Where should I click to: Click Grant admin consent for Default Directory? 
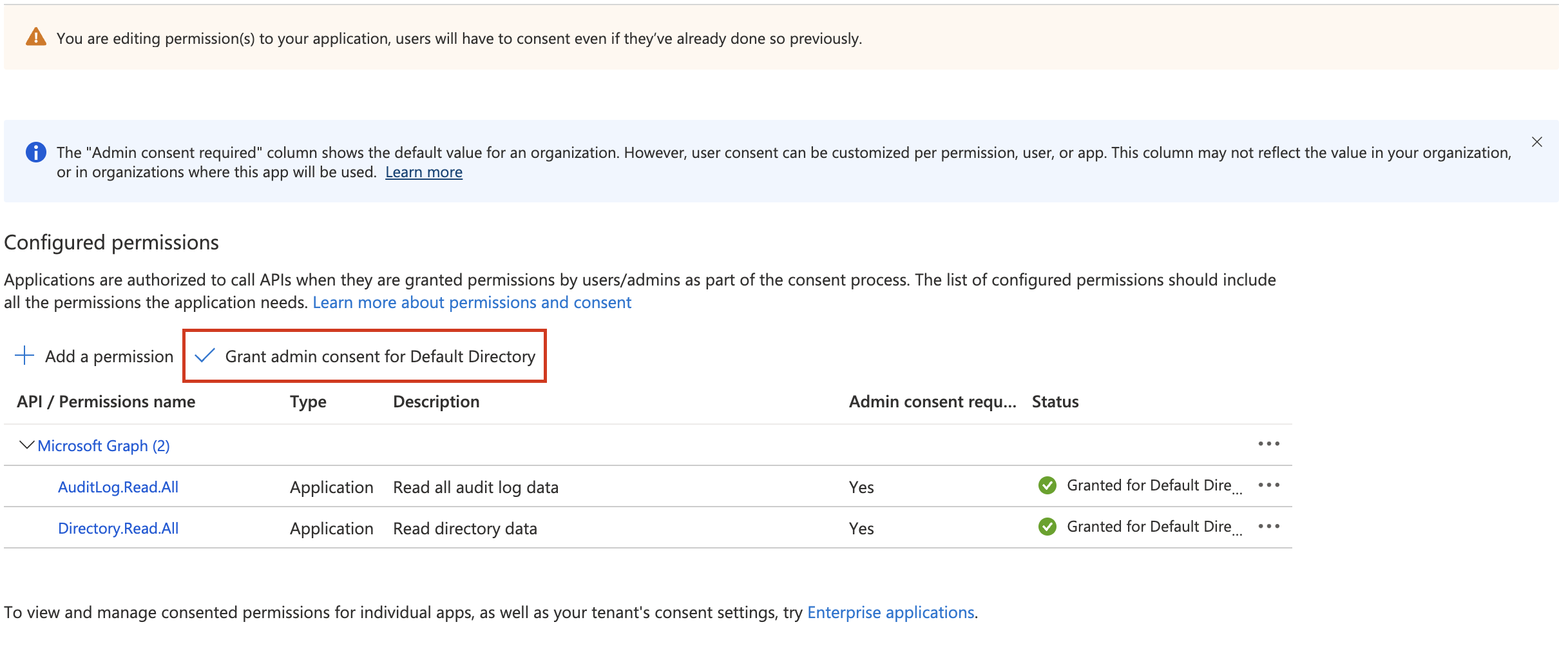coord(379,356)
